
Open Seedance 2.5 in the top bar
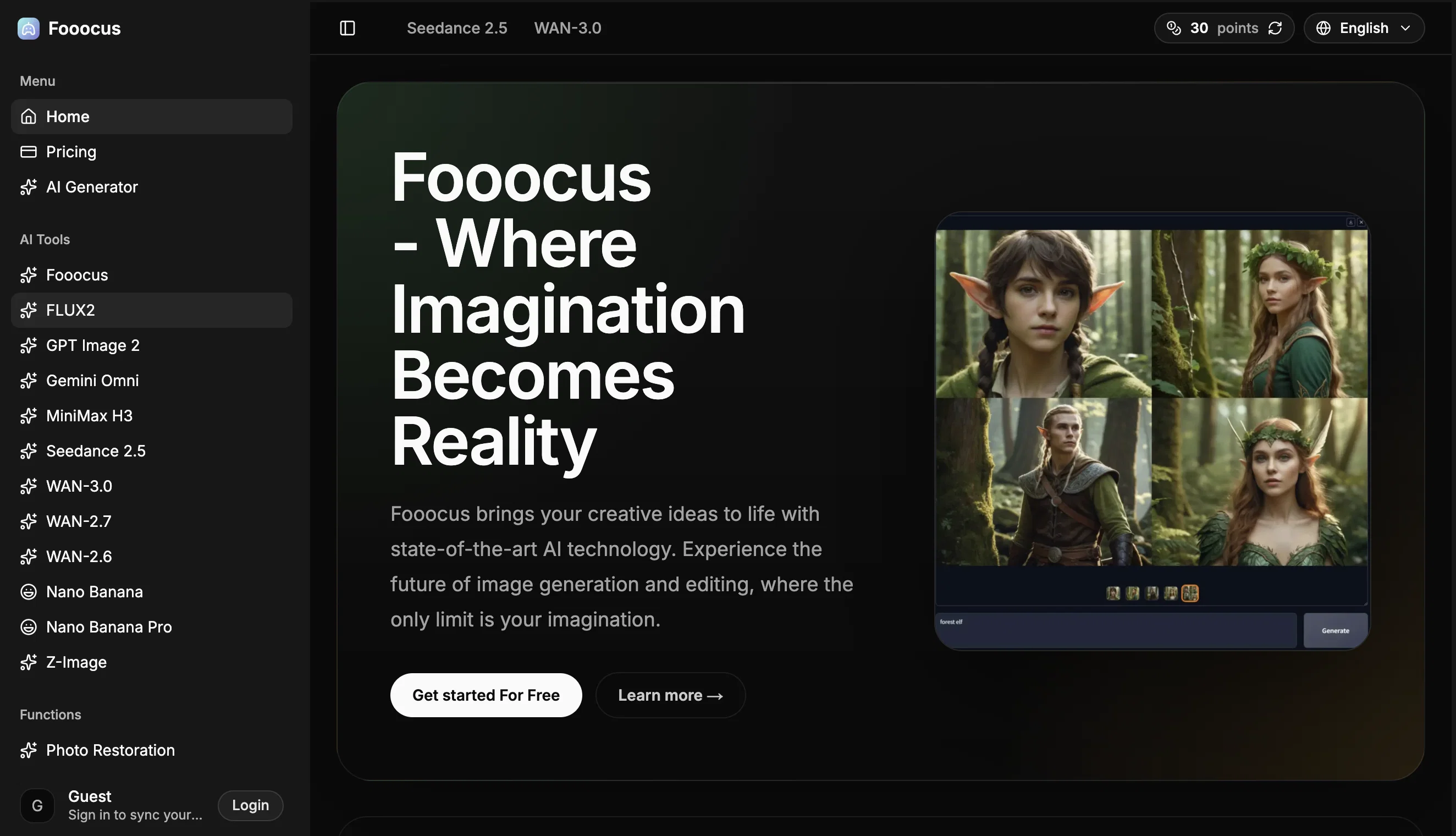tap(457, 28)
